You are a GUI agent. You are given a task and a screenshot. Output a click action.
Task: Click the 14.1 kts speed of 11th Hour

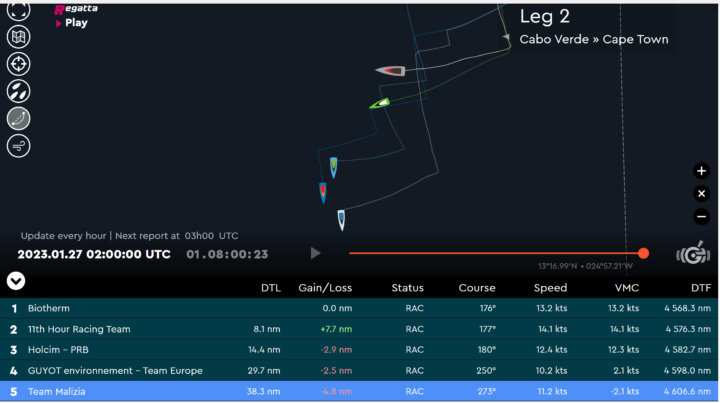tap(552, 329)
